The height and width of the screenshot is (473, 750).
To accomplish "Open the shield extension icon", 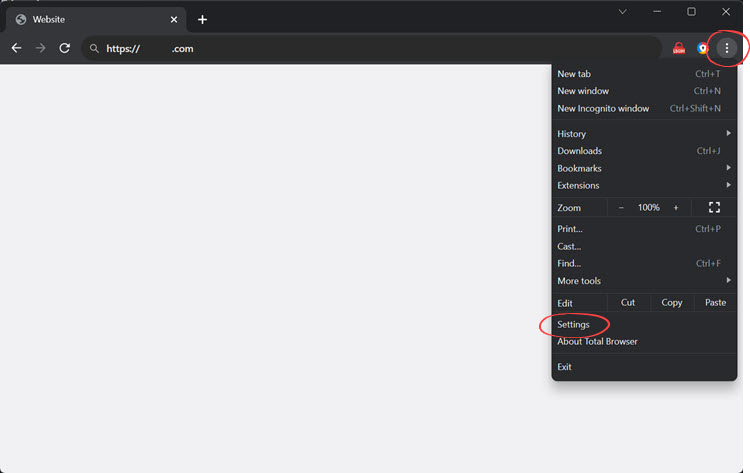I will click(x=702, y=48).
